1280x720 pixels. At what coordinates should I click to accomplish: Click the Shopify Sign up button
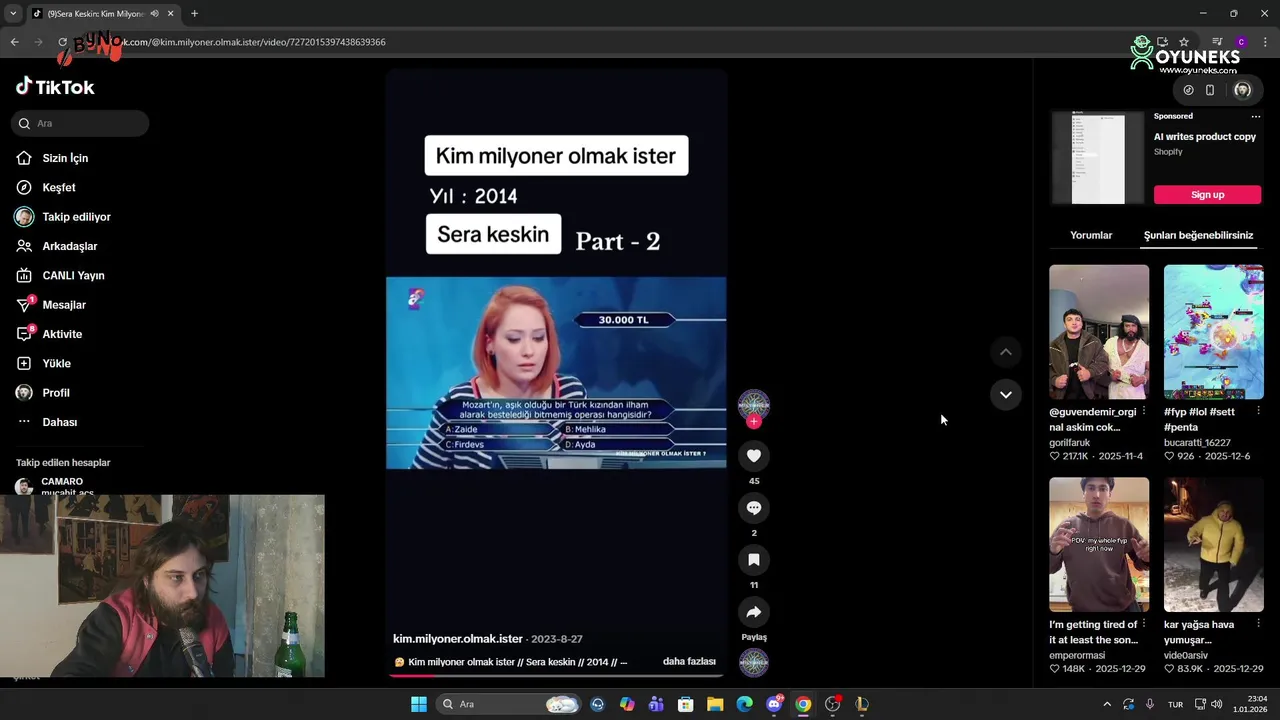pyautogui.click(x=1207, y=194)
